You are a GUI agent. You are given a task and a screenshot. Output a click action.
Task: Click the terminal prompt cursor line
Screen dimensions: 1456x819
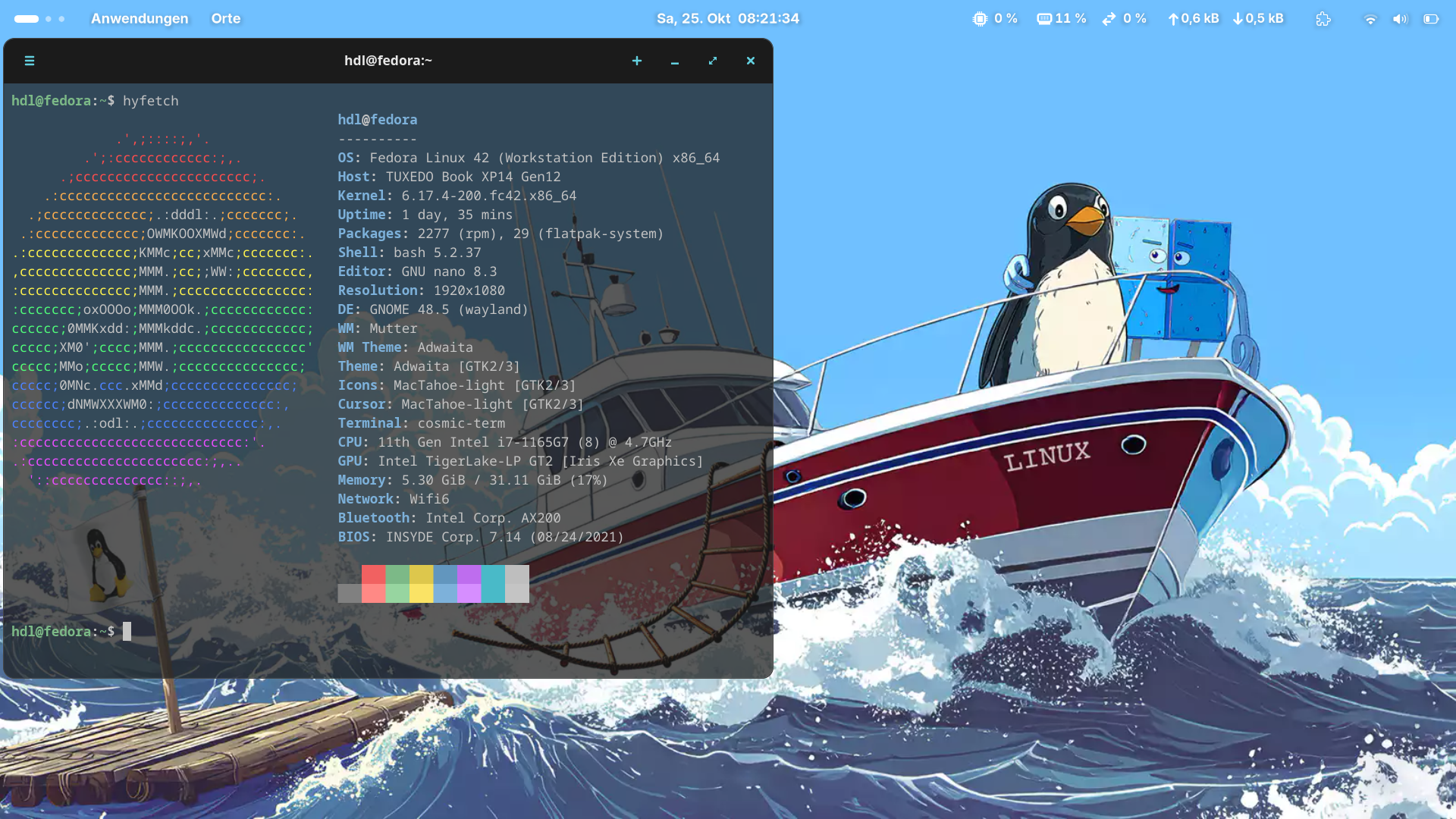pyautogui.click(x=127, y=631)
